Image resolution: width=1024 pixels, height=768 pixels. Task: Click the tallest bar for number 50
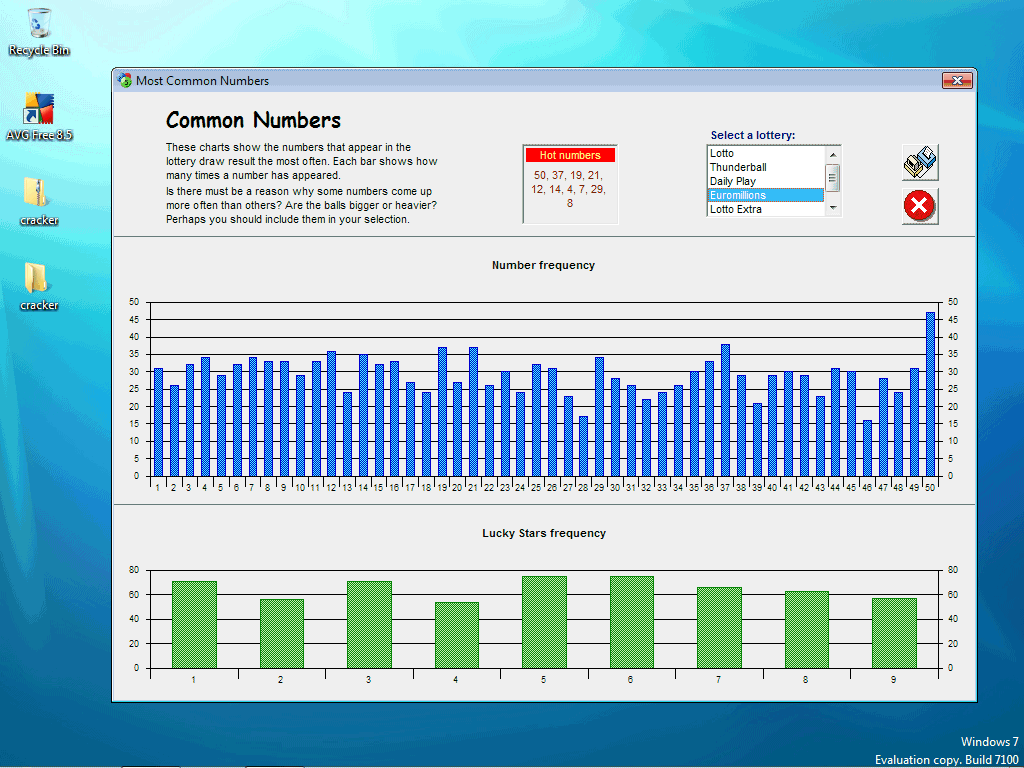point(930,394)
